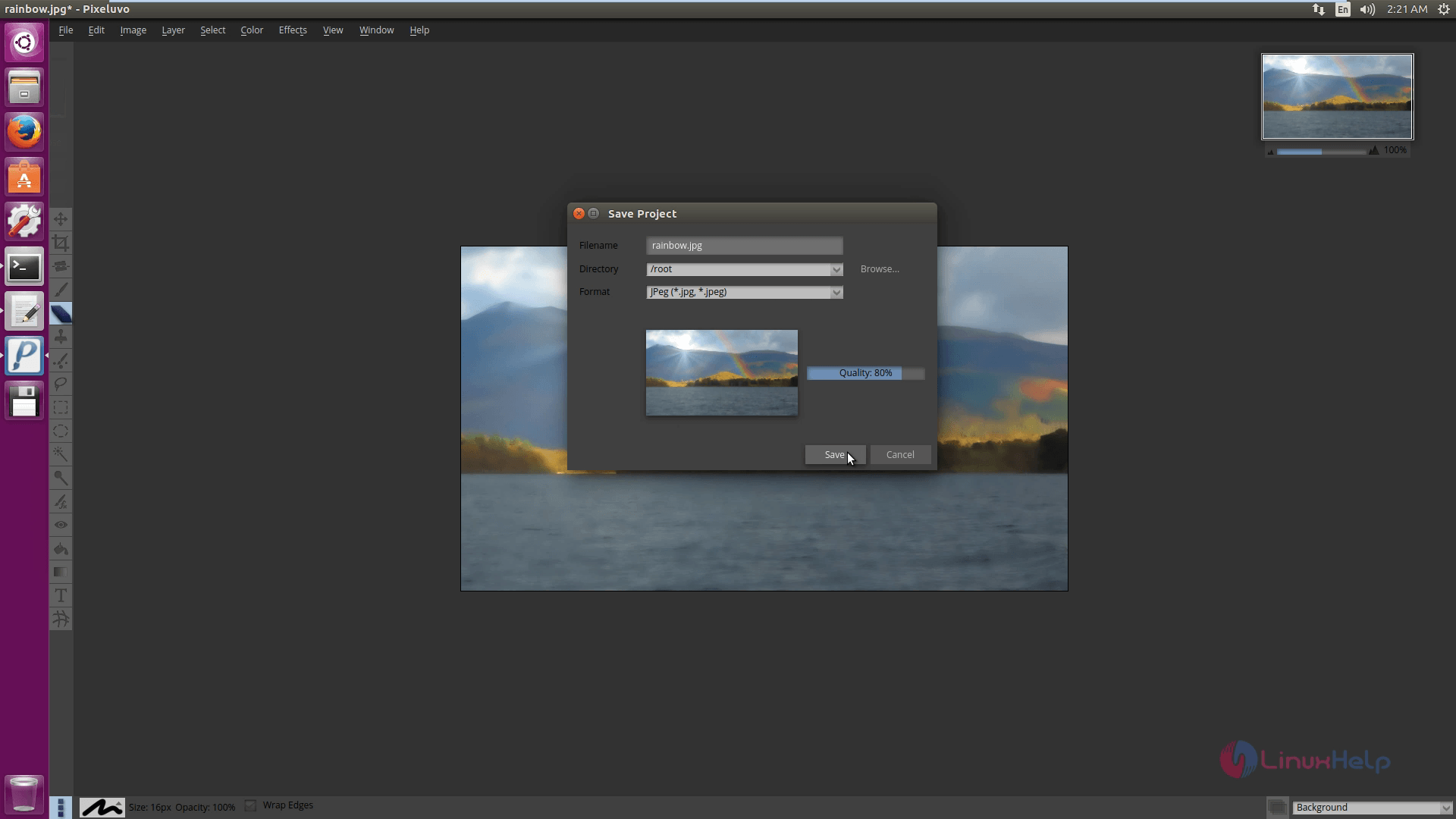Open the Directory dropdown list
The height and width of the screenshot is (819, 1456).
pyautogui.click(x=836, y=268)
